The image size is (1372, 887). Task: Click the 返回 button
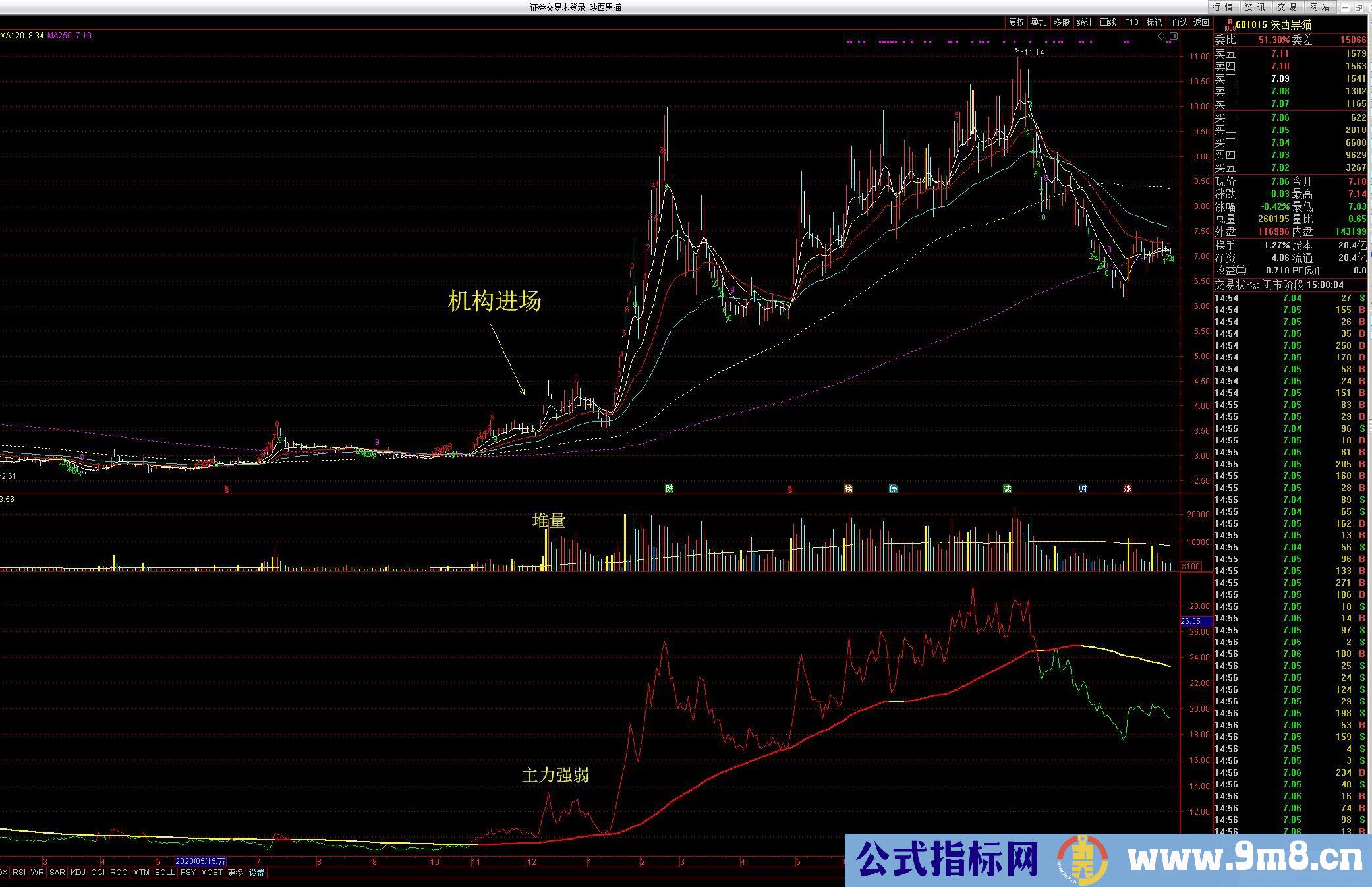(x=1201, y=22)
